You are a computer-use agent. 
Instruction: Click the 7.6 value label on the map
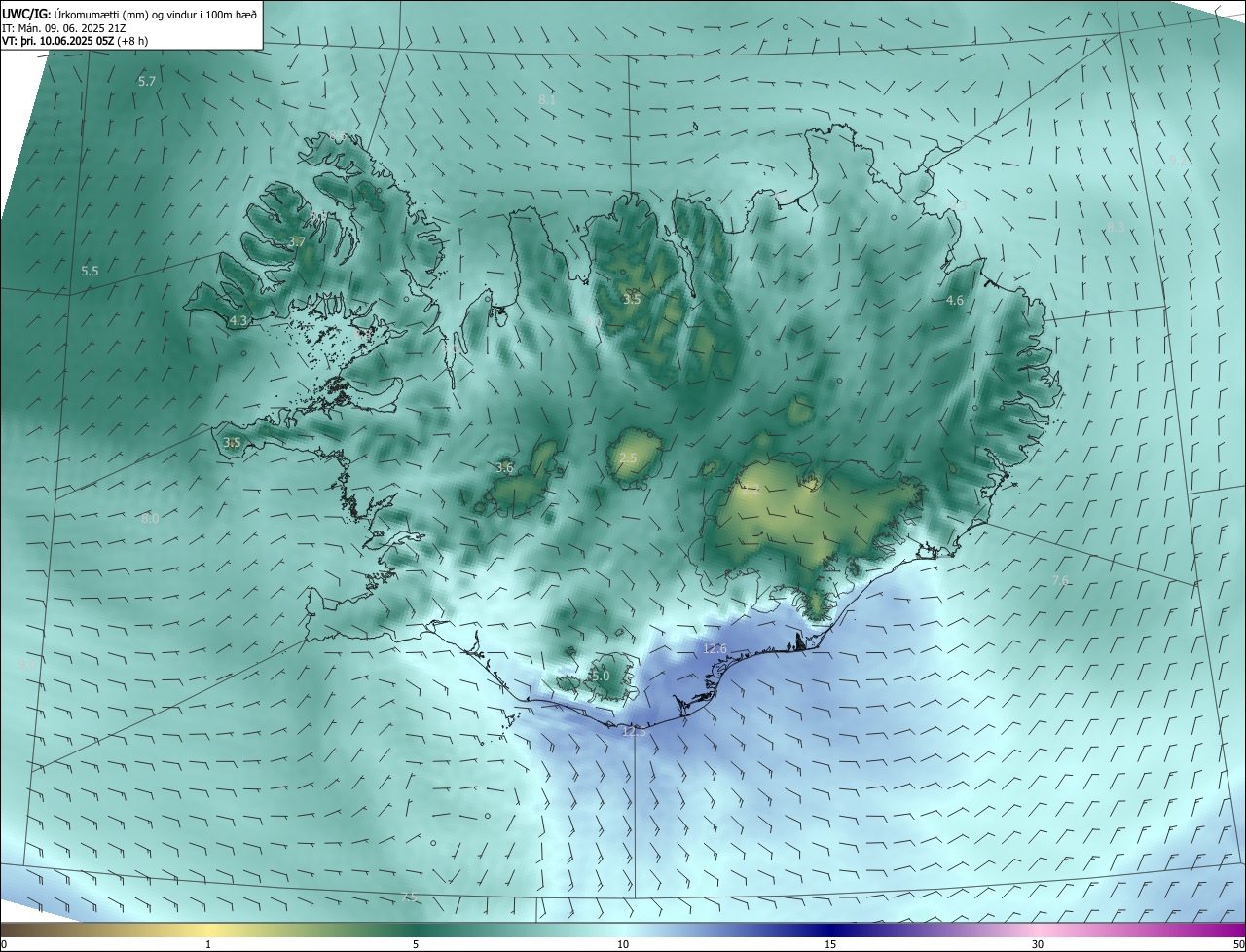point(1060,580)
